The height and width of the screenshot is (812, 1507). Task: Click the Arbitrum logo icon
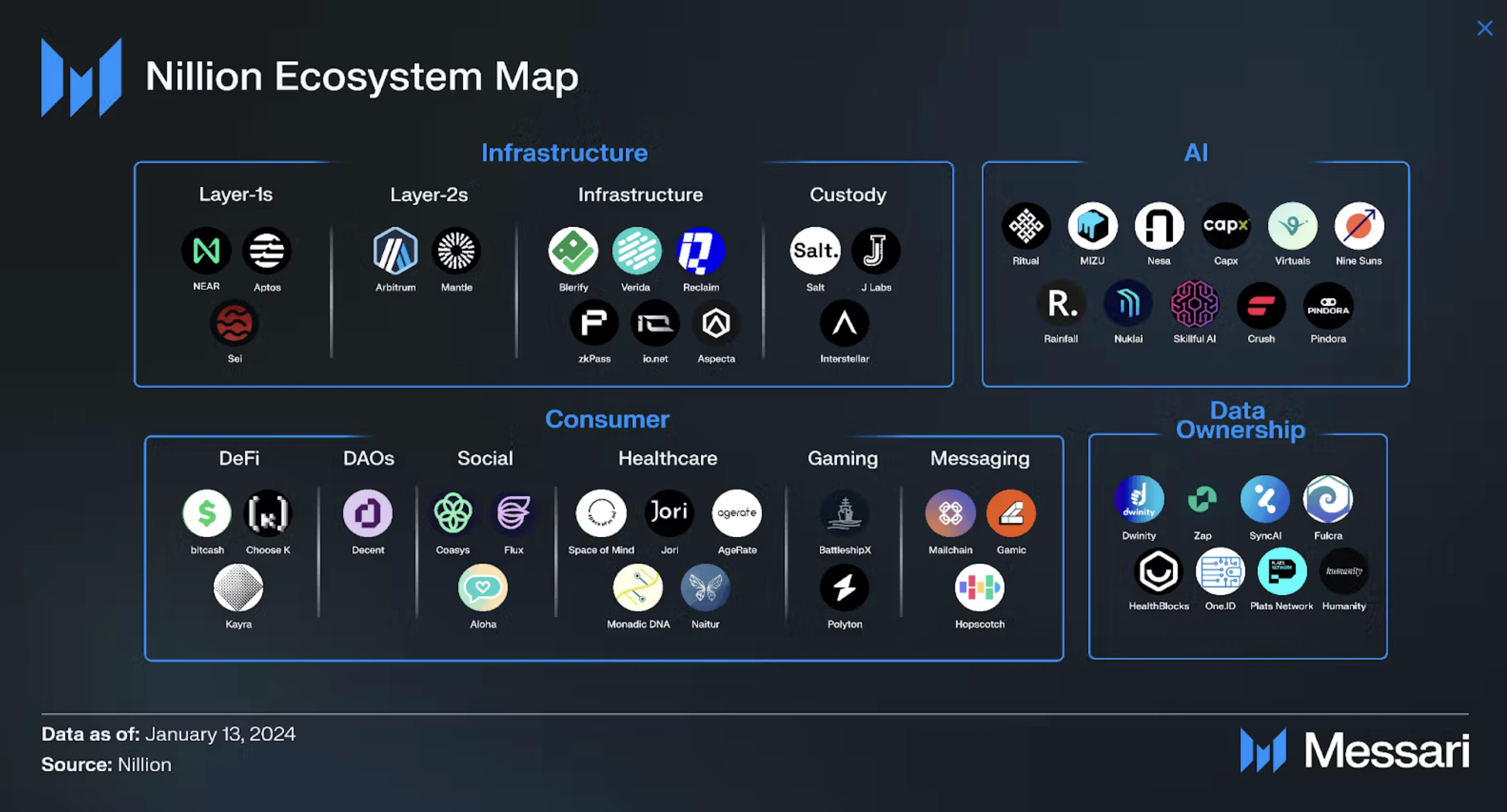(x=396, y=251)
